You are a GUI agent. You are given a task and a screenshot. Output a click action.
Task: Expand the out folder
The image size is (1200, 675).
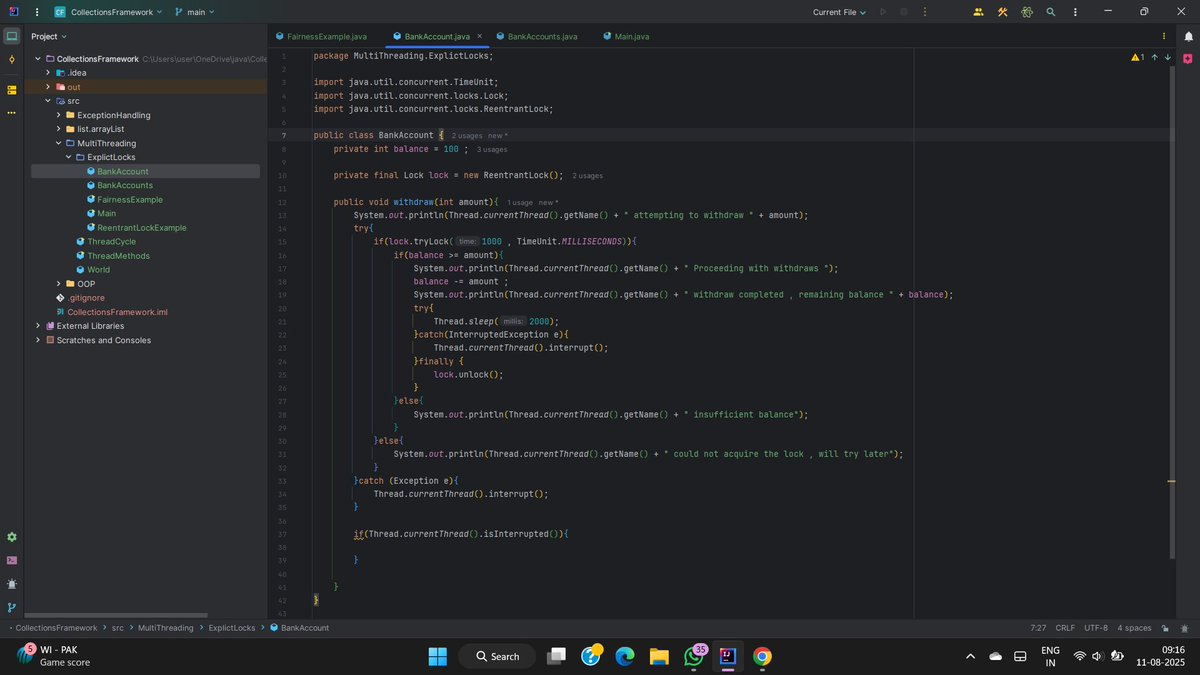(48, 87)
